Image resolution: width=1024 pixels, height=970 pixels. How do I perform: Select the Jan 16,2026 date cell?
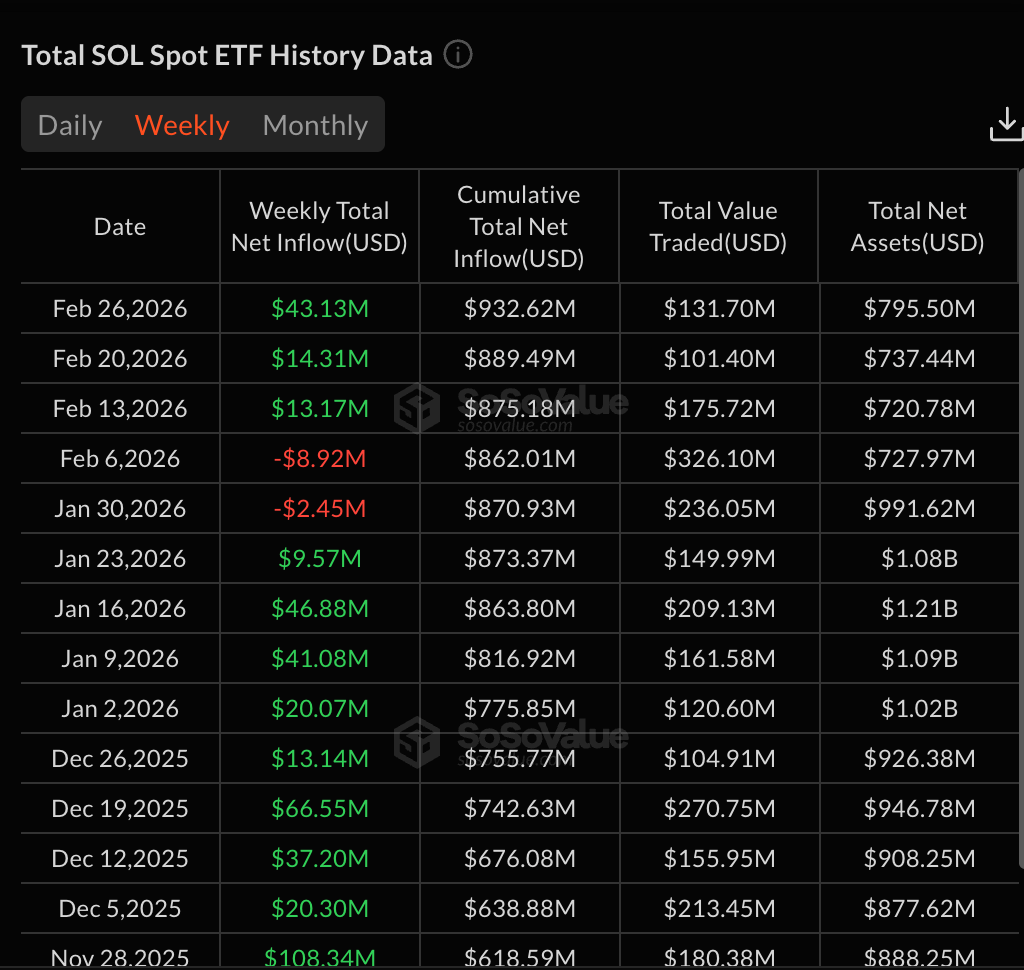click(120, 609)
